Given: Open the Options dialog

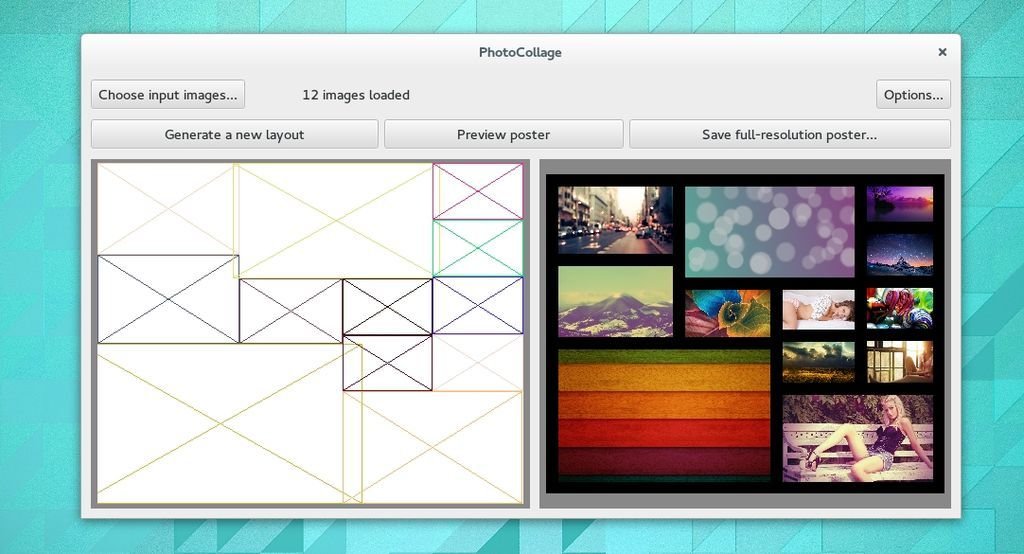Looking at the screenshot, I should click(913, 95).
